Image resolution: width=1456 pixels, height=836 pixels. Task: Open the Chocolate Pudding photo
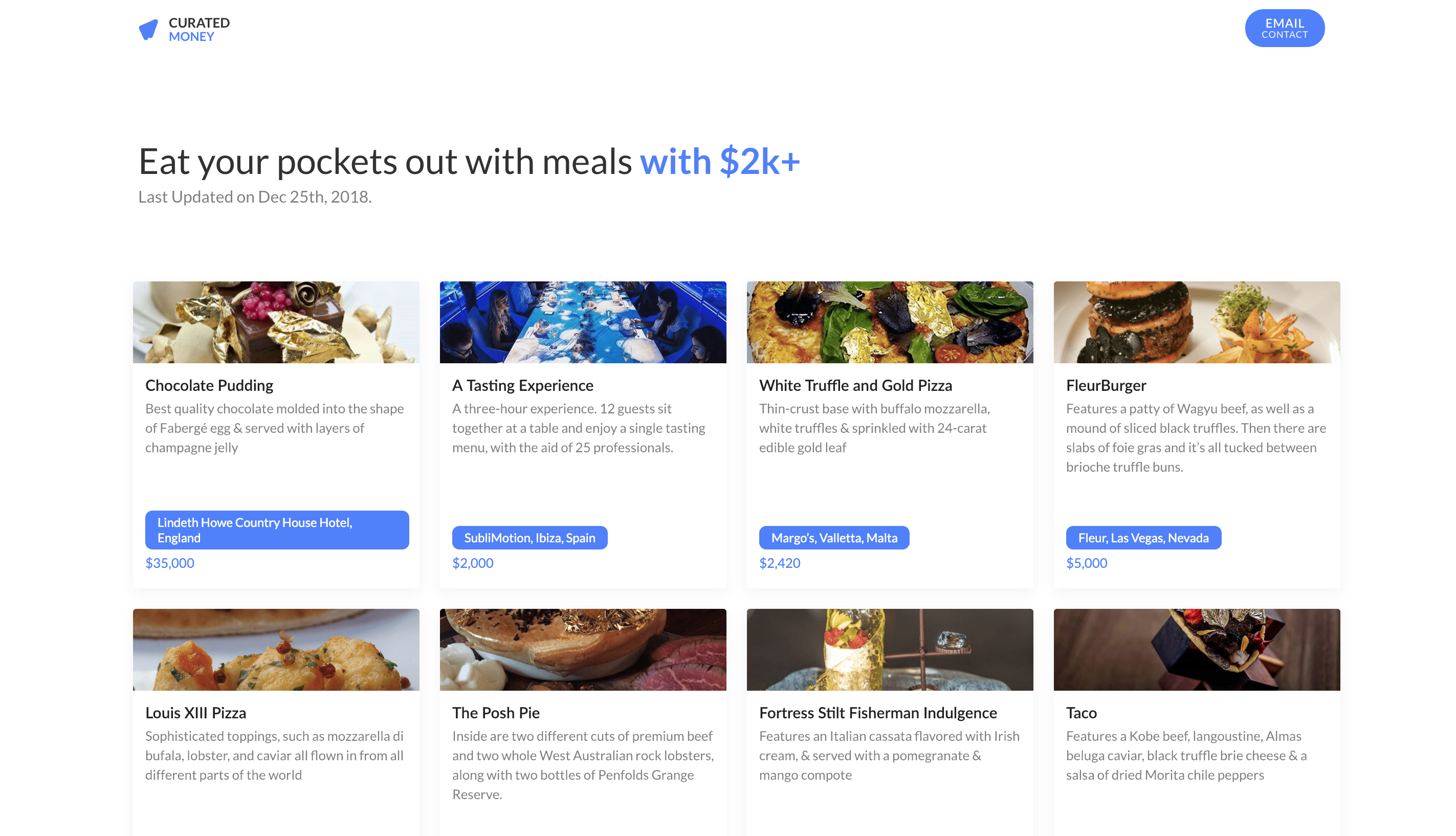coord(276,322)
